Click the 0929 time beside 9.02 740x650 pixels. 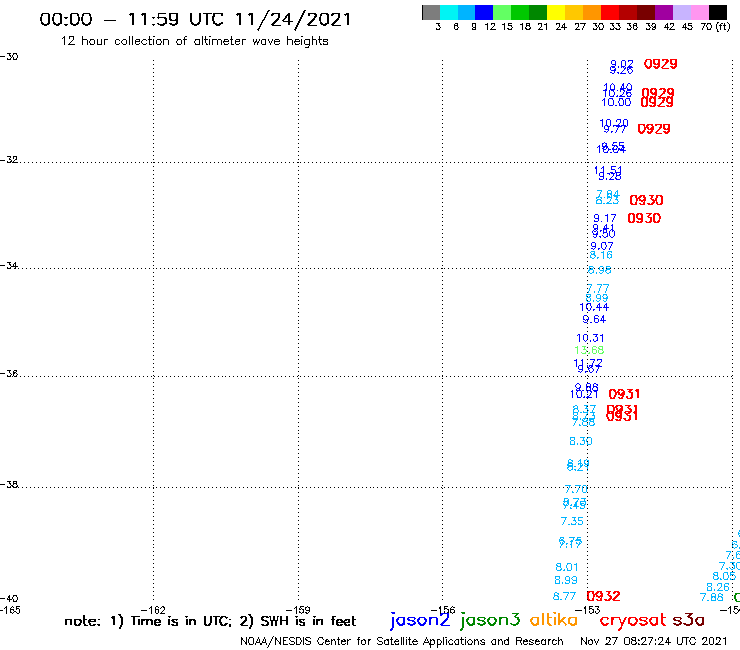(661, 64)
